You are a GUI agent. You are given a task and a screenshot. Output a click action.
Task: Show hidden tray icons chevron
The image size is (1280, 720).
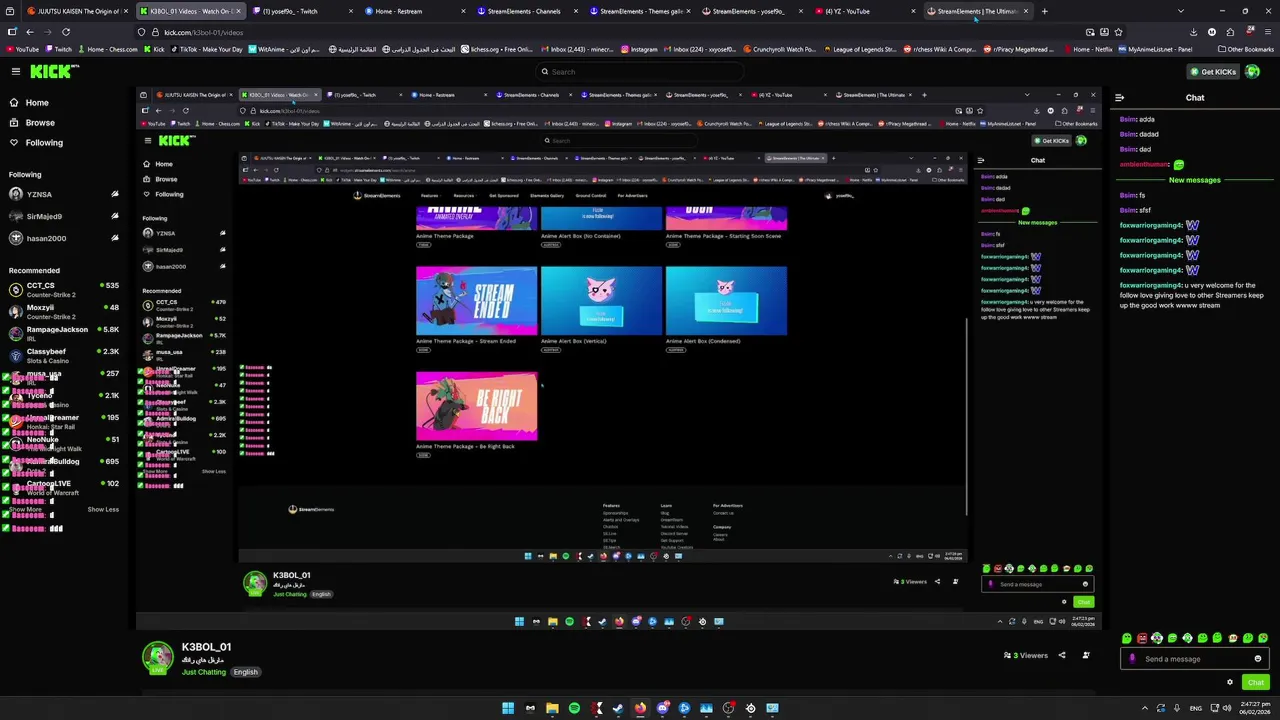click(x=1145, y=708)
